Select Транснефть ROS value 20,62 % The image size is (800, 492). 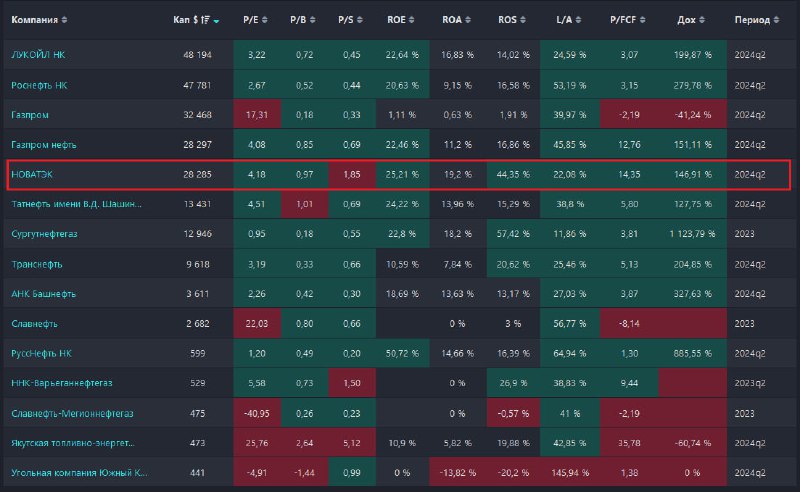(x=513, y=264)
